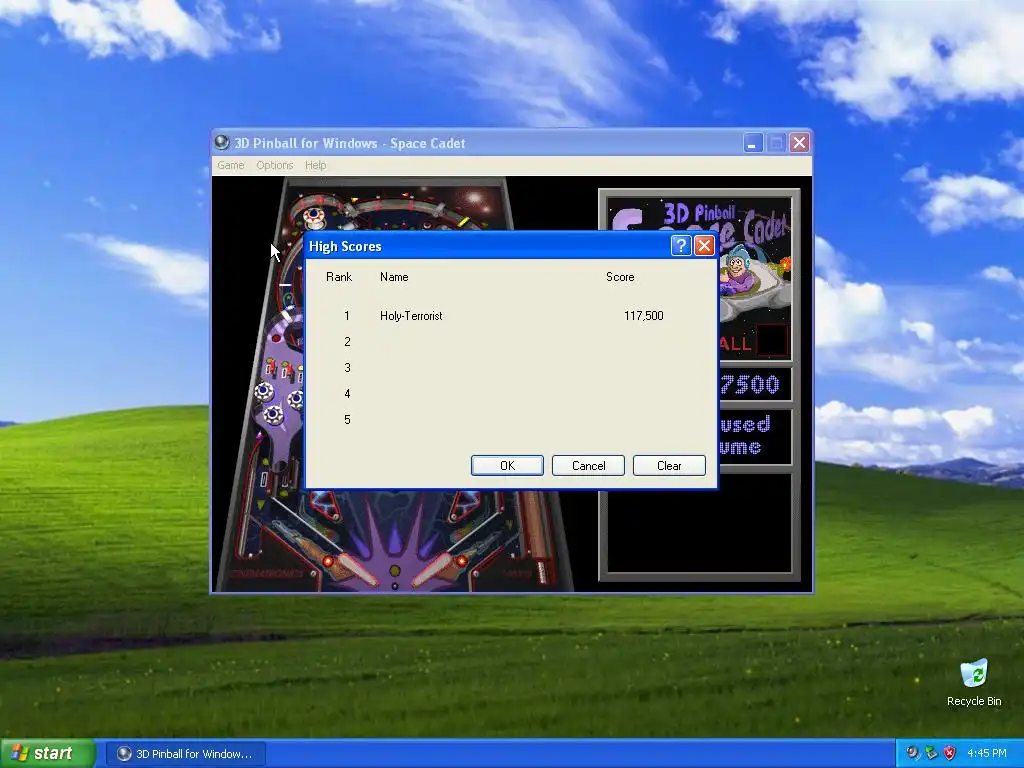This screenshot has height=768, width=1024.
Task: Click the Rank column header
Action: 339,277
